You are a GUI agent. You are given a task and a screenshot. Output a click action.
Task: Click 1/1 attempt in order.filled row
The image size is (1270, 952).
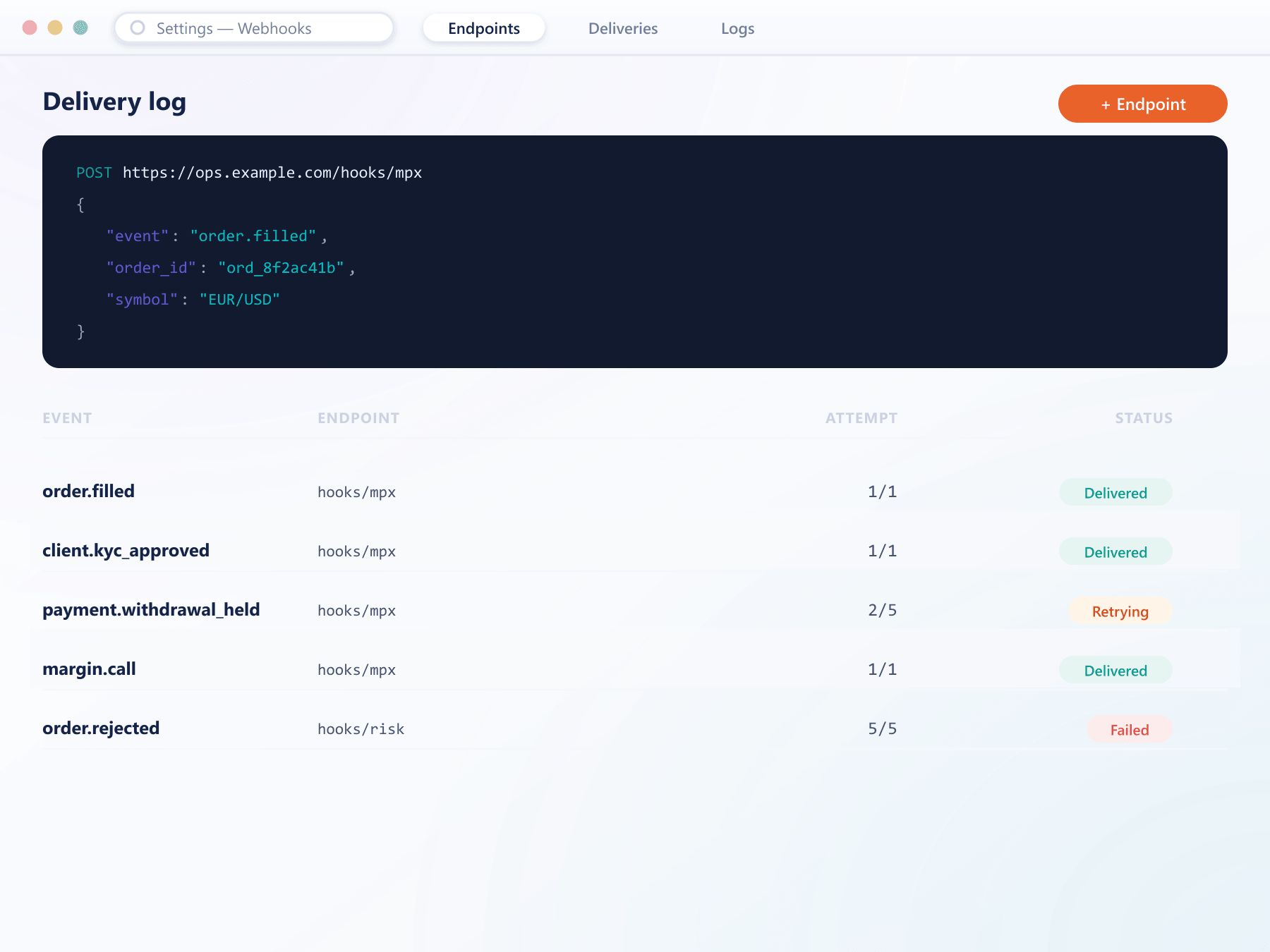tap(882, 492)
